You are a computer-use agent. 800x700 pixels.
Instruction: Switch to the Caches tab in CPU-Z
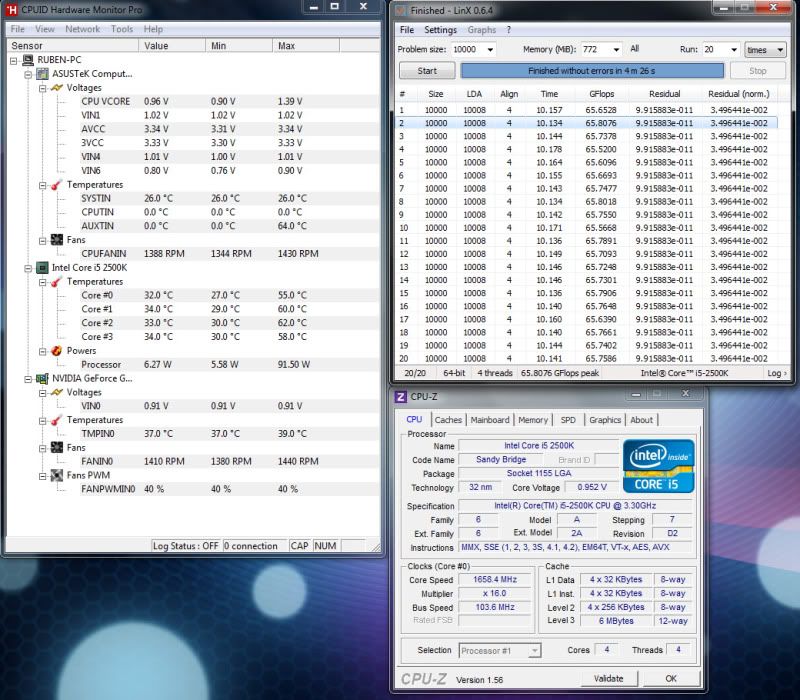448,420
